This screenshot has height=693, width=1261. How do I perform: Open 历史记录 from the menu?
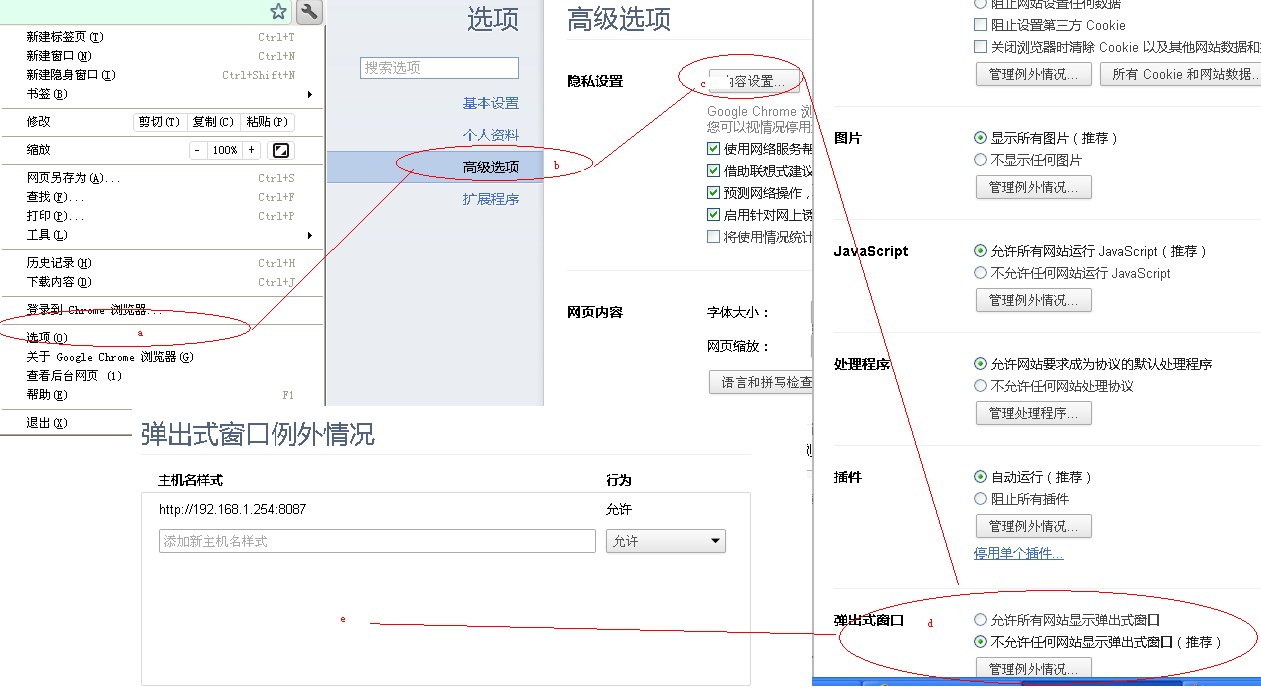(x=58, y=263)
